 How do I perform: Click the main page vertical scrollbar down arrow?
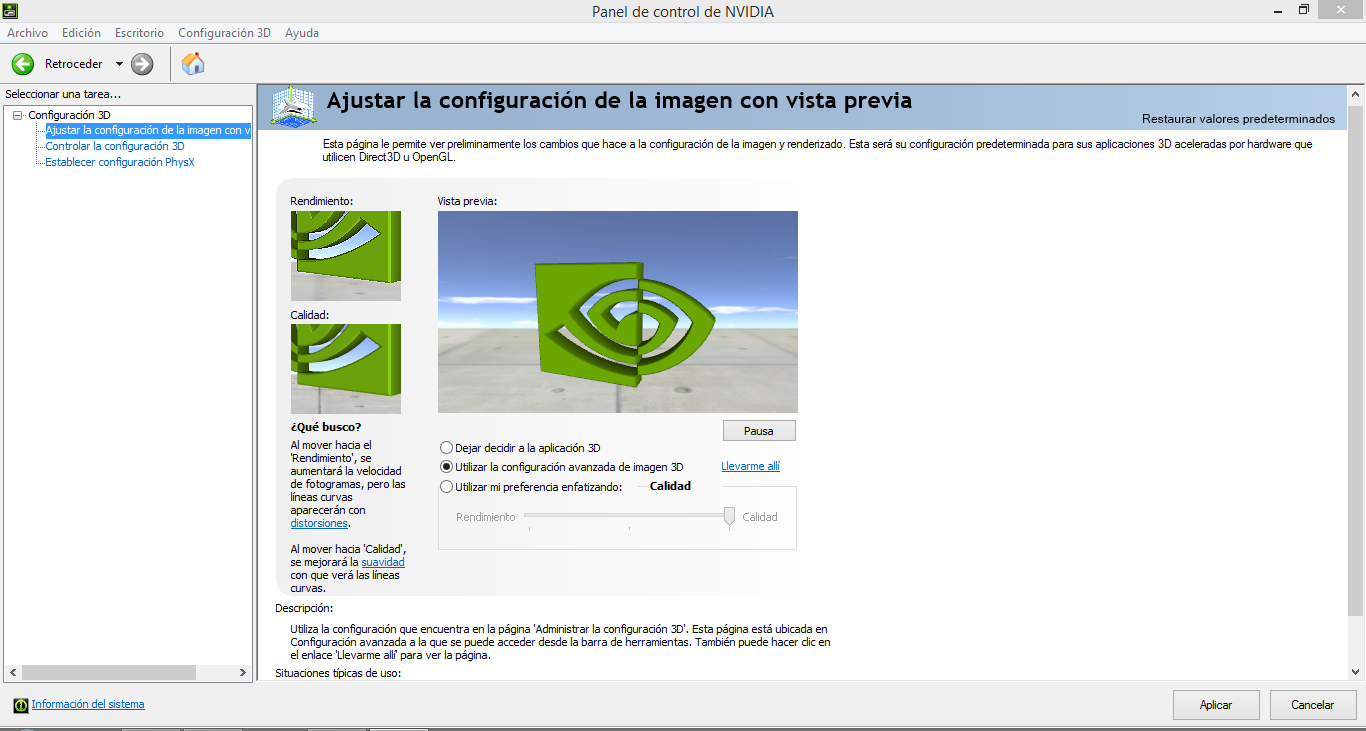(1356, 672)
